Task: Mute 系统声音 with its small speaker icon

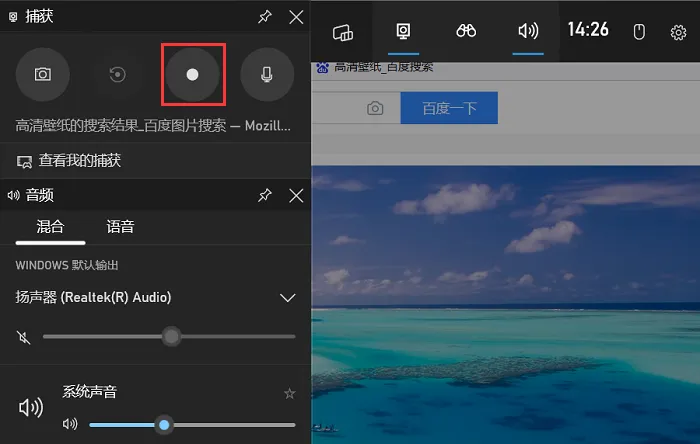Action: coord(70,424)
